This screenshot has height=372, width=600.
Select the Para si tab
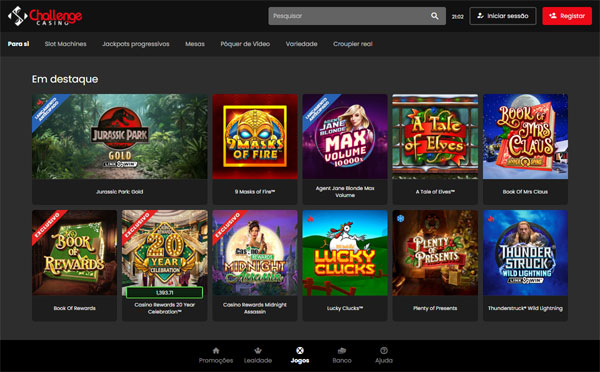tap(18, 44)
